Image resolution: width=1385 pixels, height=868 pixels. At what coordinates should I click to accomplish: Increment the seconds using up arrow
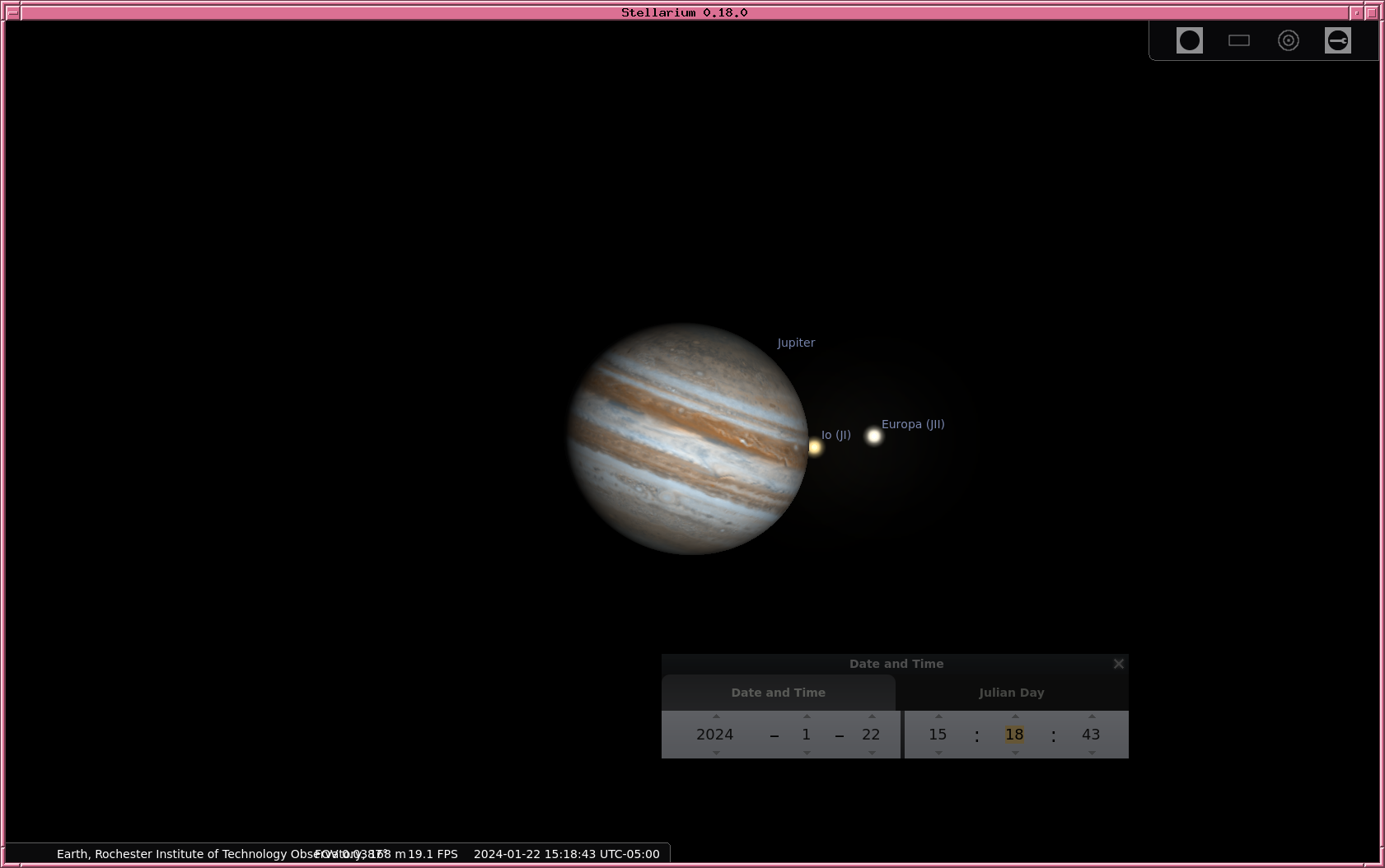pos(1092,716)
